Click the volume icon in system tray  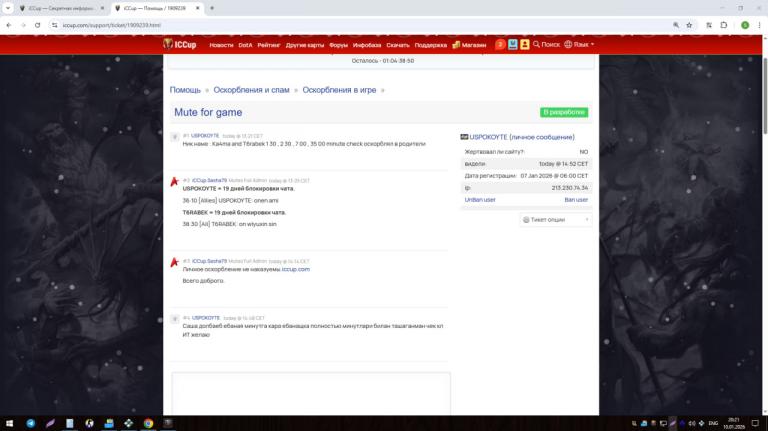pyautogui.click(x=692, y=423)
